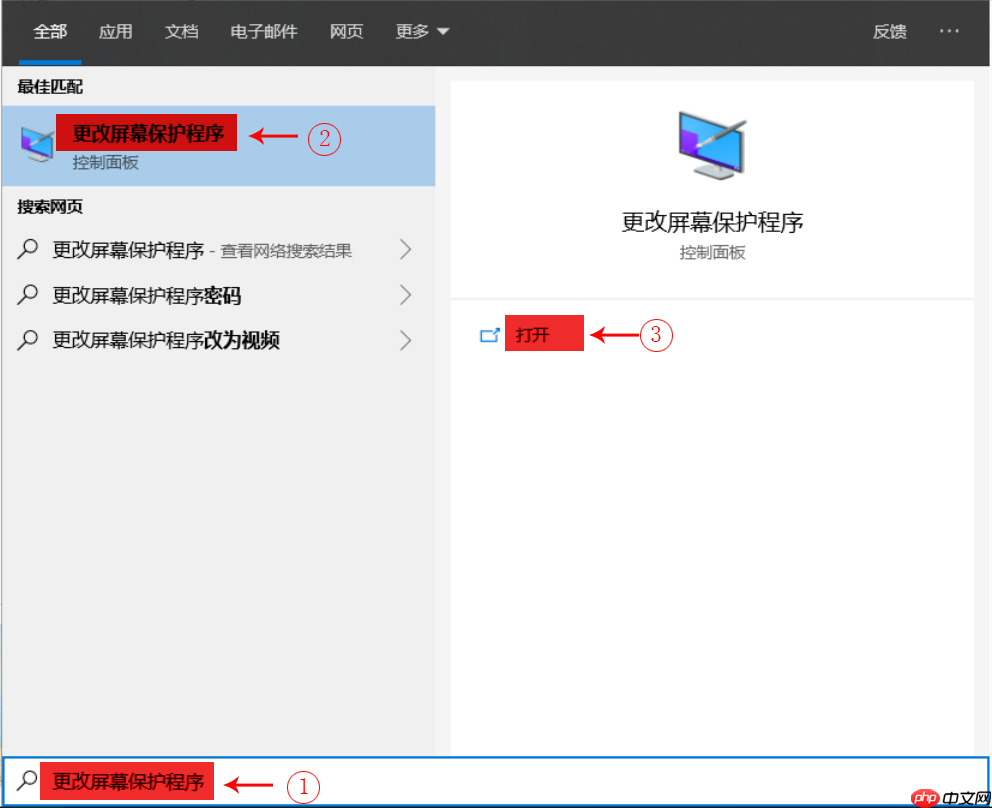
Task: Click the screen saver preview icon in right panel
Action: pos(711,142)
